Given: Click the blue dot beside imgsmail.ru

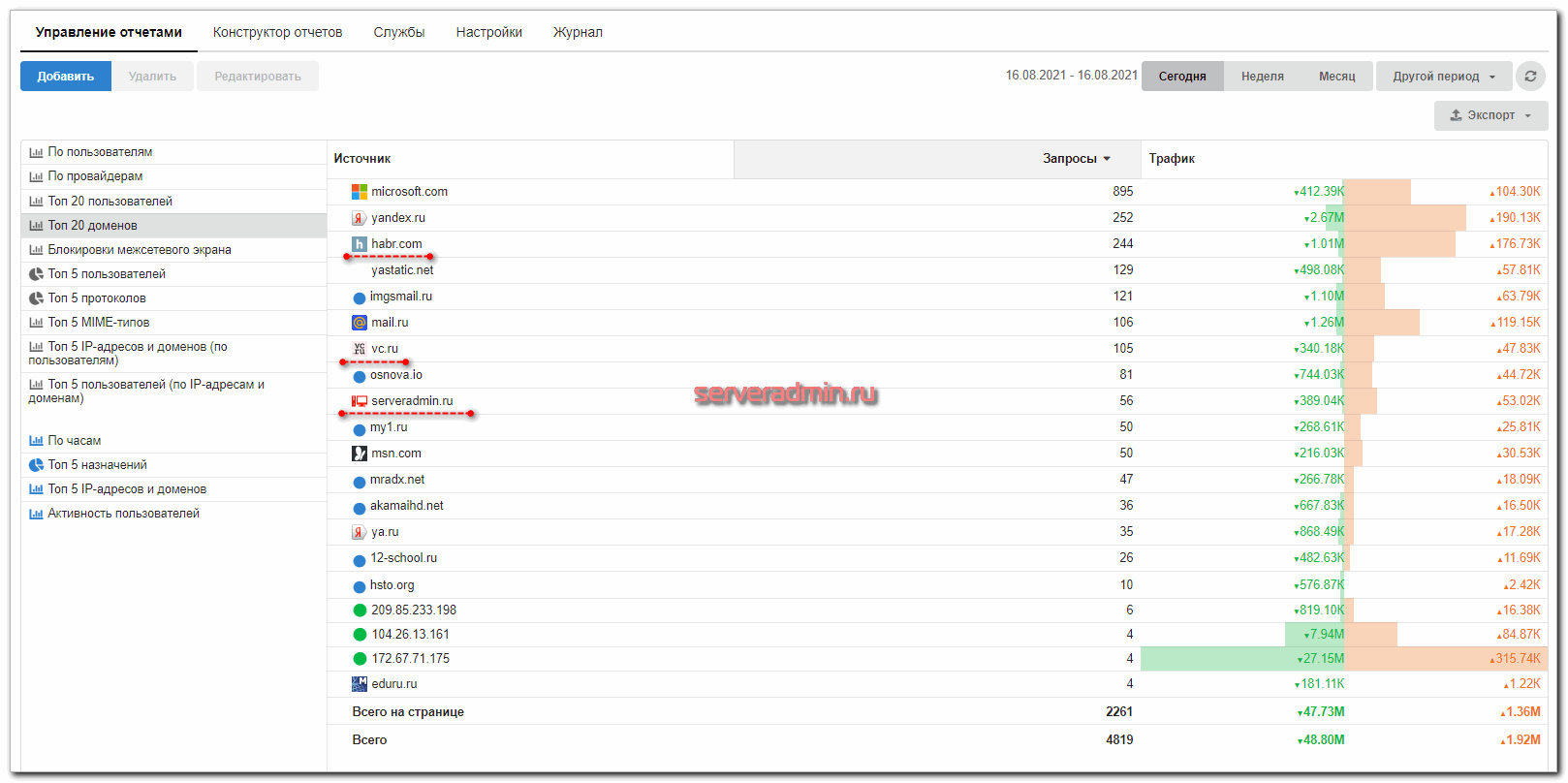Looking at the screenshot, I should click(x=360, y=298).
